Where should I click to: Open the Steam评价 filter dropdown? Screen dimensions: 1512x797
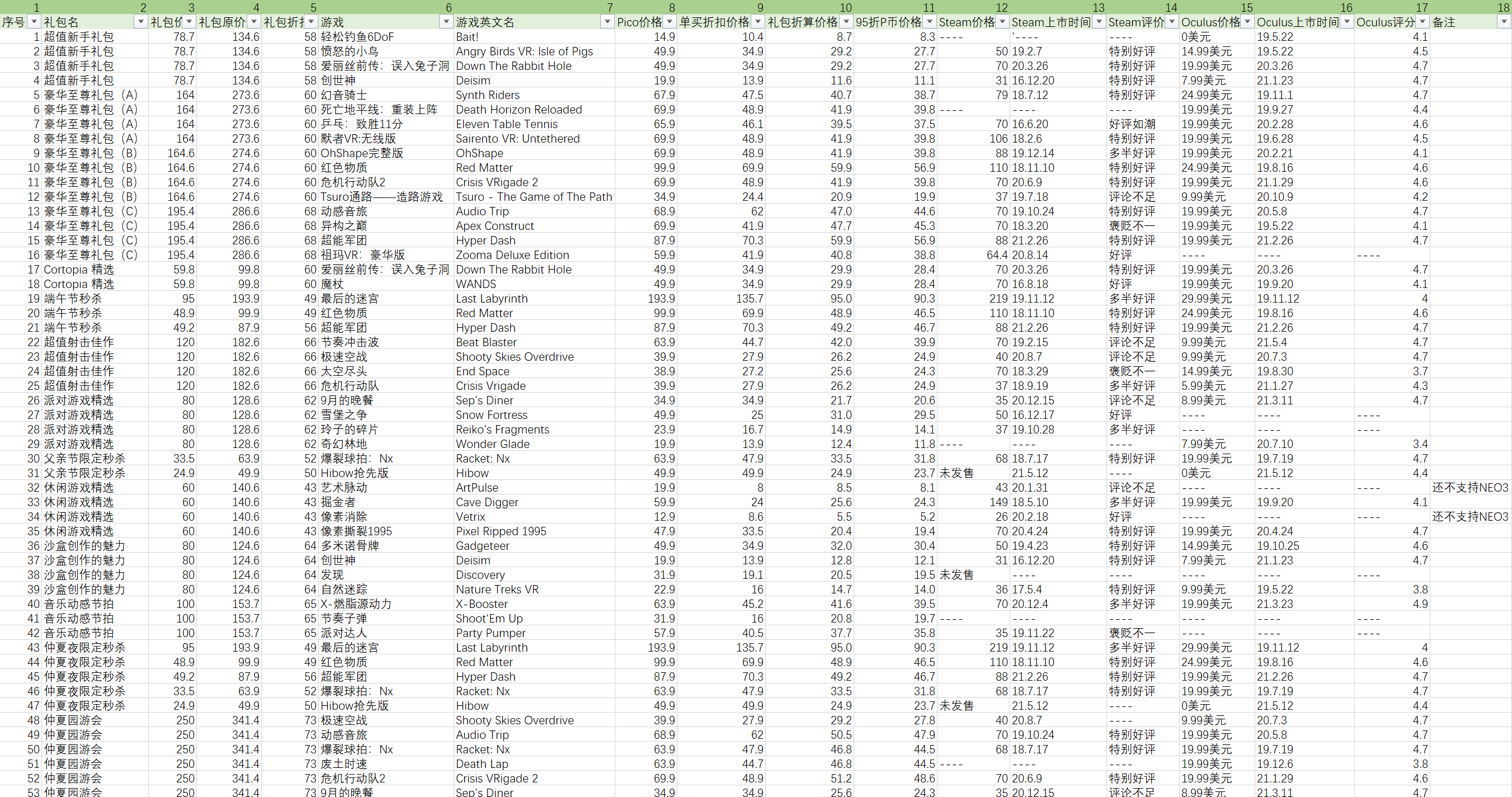click(1171, 22)
